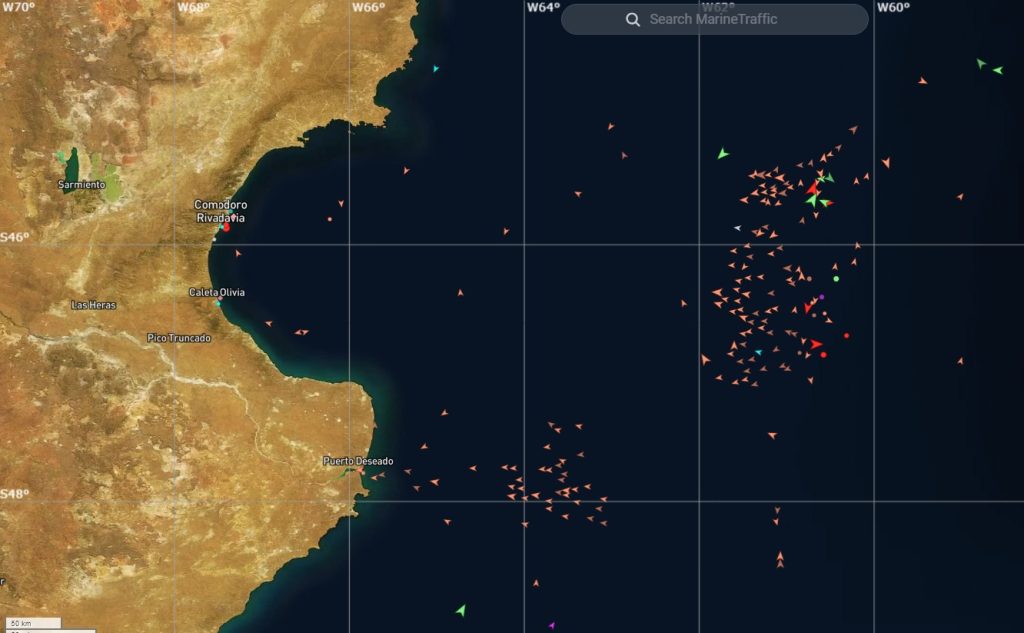1024x633 pixels.
Task: Click the Comodoro Rivadavia city label
Action: [x=220, y=211]
